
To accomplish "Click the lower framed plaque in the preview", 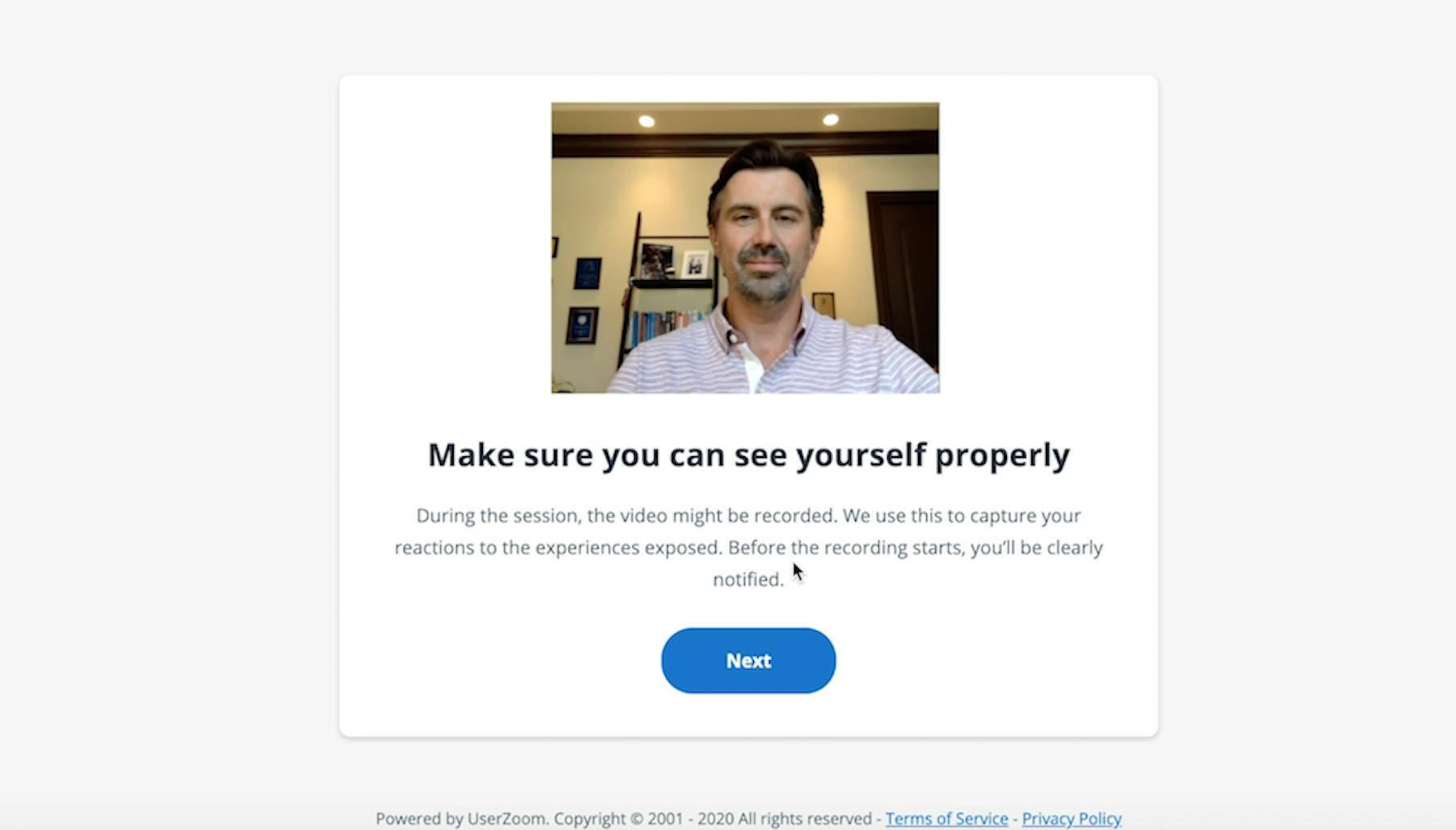I will point(582,325).
